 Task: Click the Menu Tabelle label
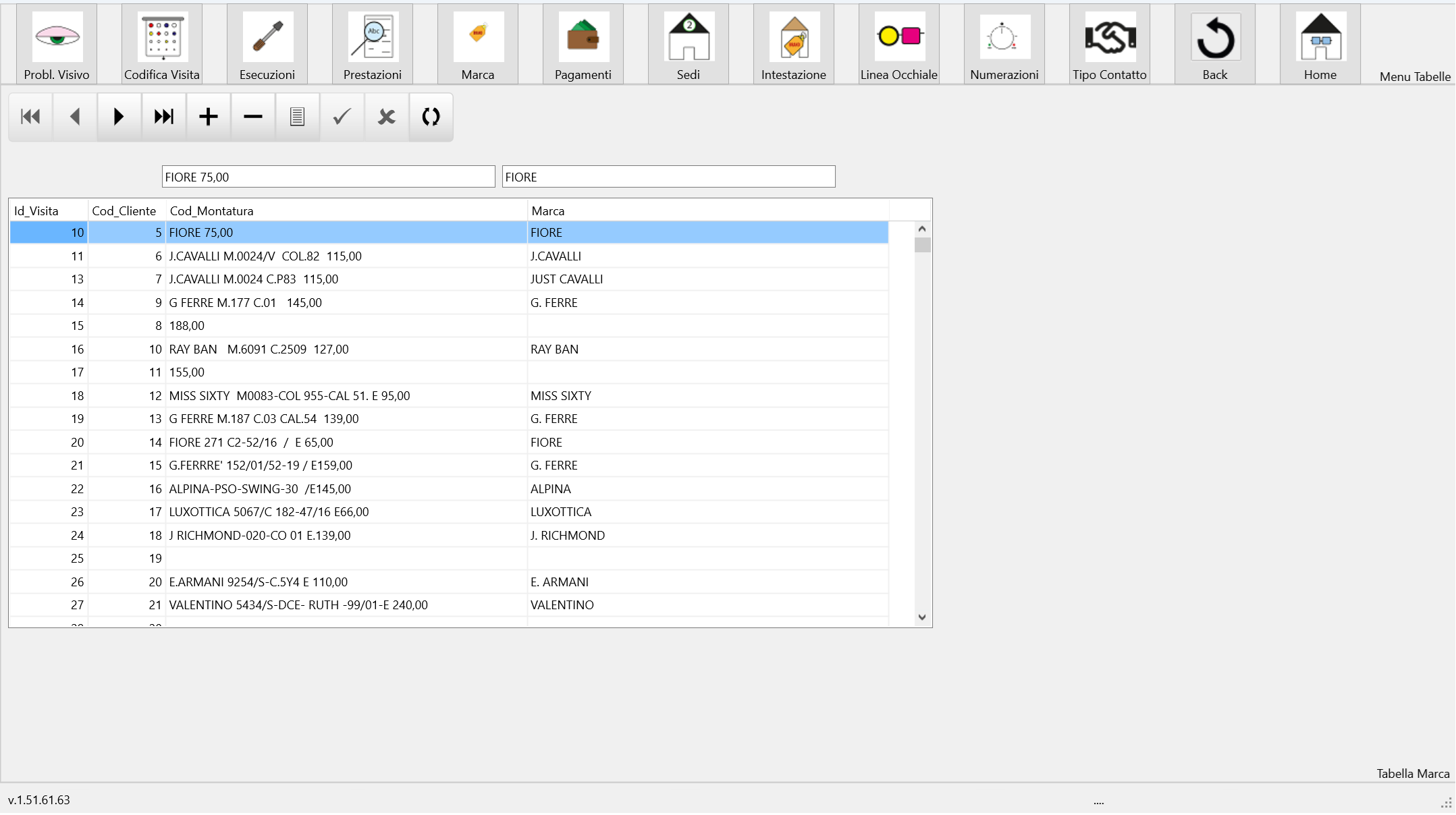[x=1415, y=77]
